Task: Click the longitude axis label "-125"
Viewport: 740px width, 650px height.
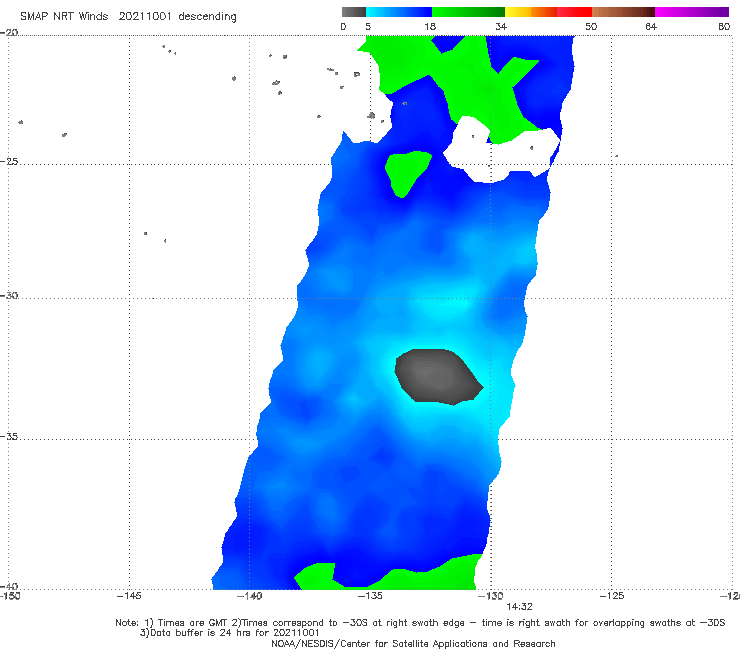Action: (612, 596)
